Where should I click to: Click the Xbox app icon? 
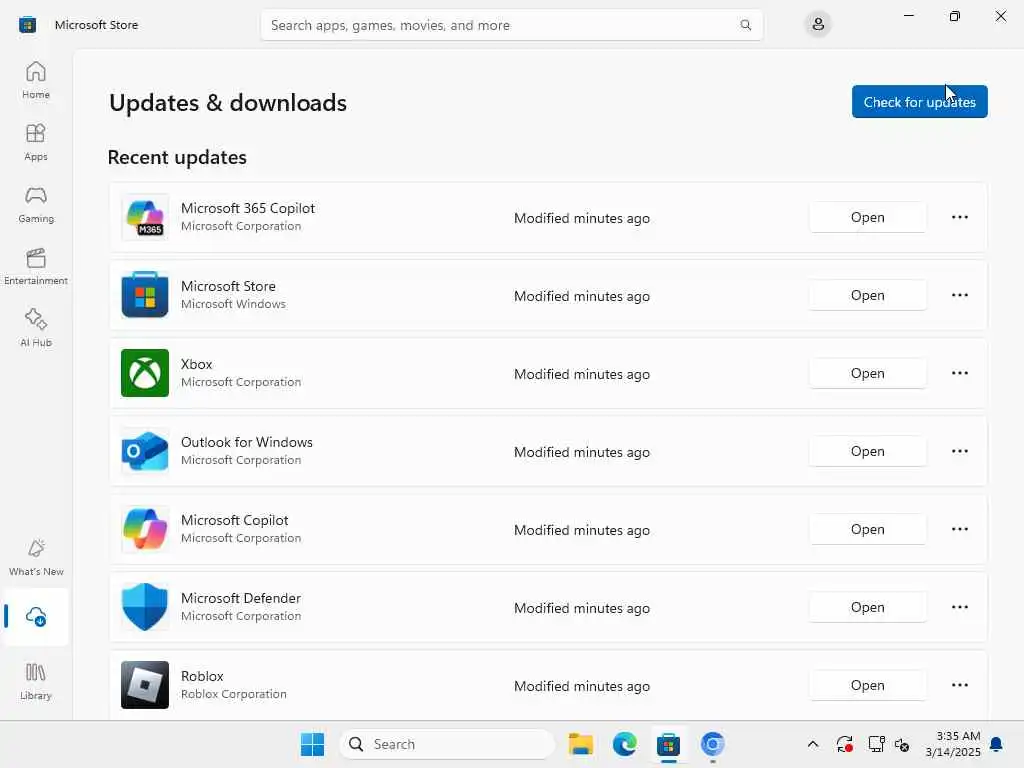point(145,373)
